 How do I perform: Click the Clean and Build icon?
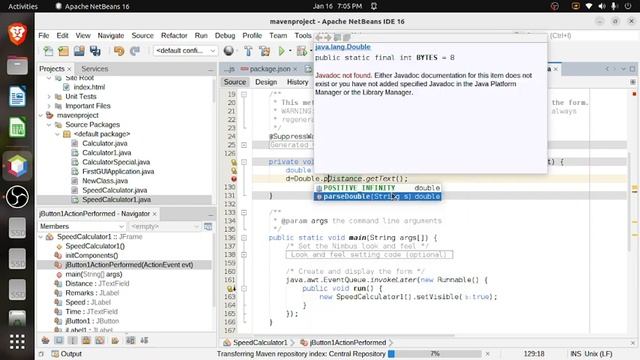264,51
